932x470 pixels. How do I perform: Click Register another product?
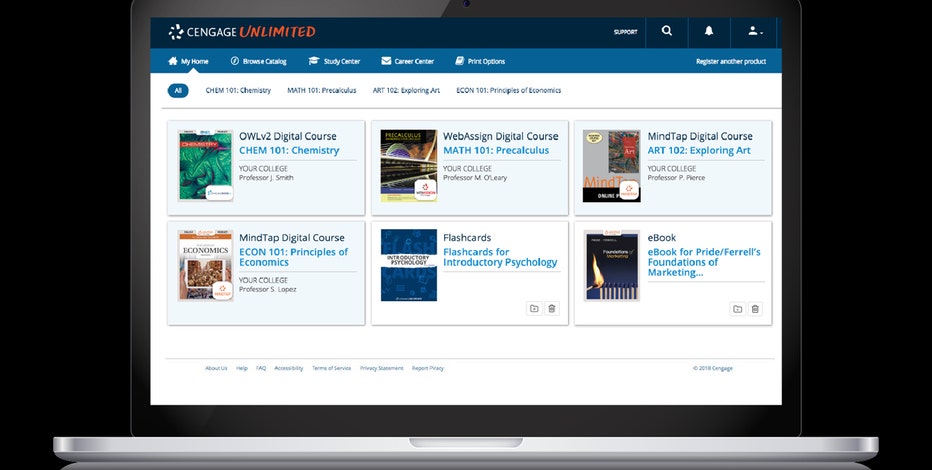pyautogui.click(x=731, y=61)
